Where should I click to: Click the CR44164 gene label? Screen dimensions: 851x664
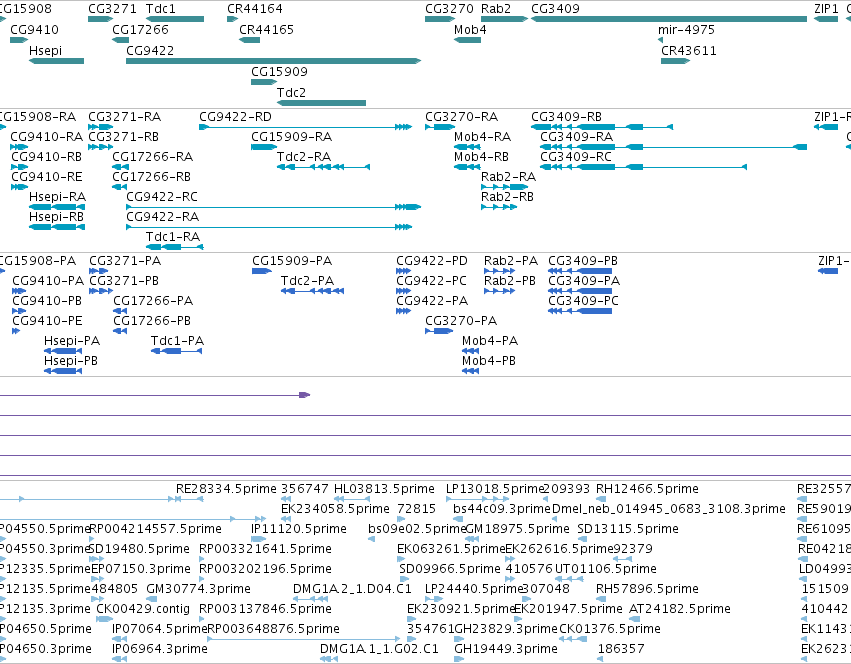click(x=255, y=9)
